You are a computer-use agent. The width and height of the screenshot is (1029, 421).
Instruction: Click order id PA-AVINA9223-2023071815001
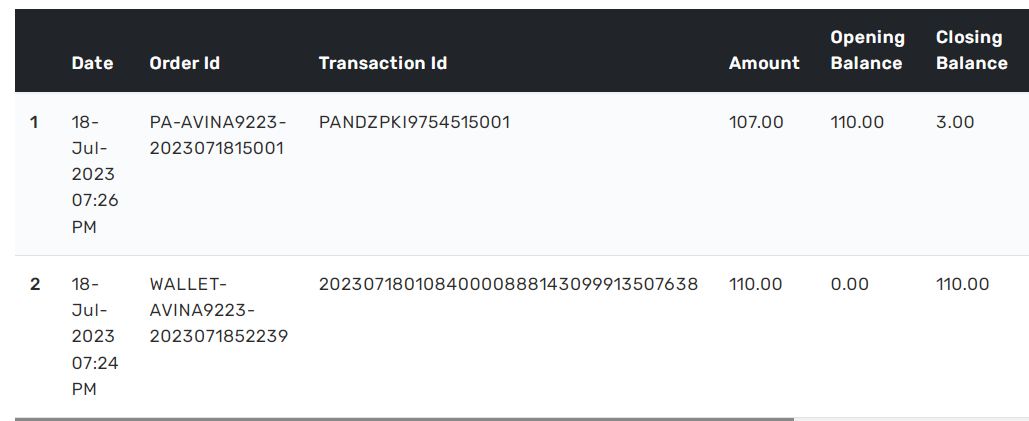tap(217, 135)
